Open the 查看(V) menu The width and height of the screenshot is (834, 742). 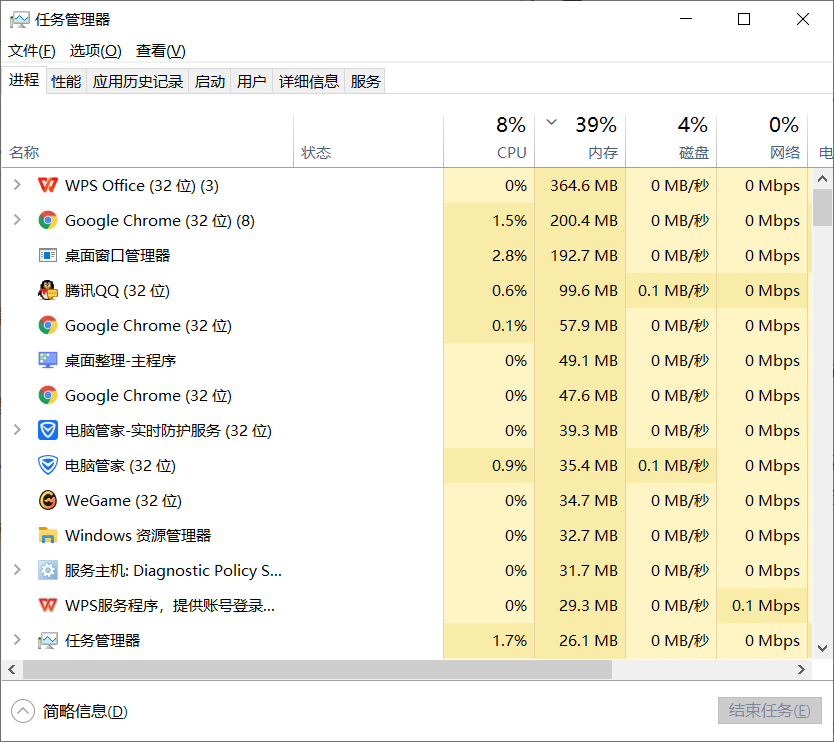tap(161, 51)
